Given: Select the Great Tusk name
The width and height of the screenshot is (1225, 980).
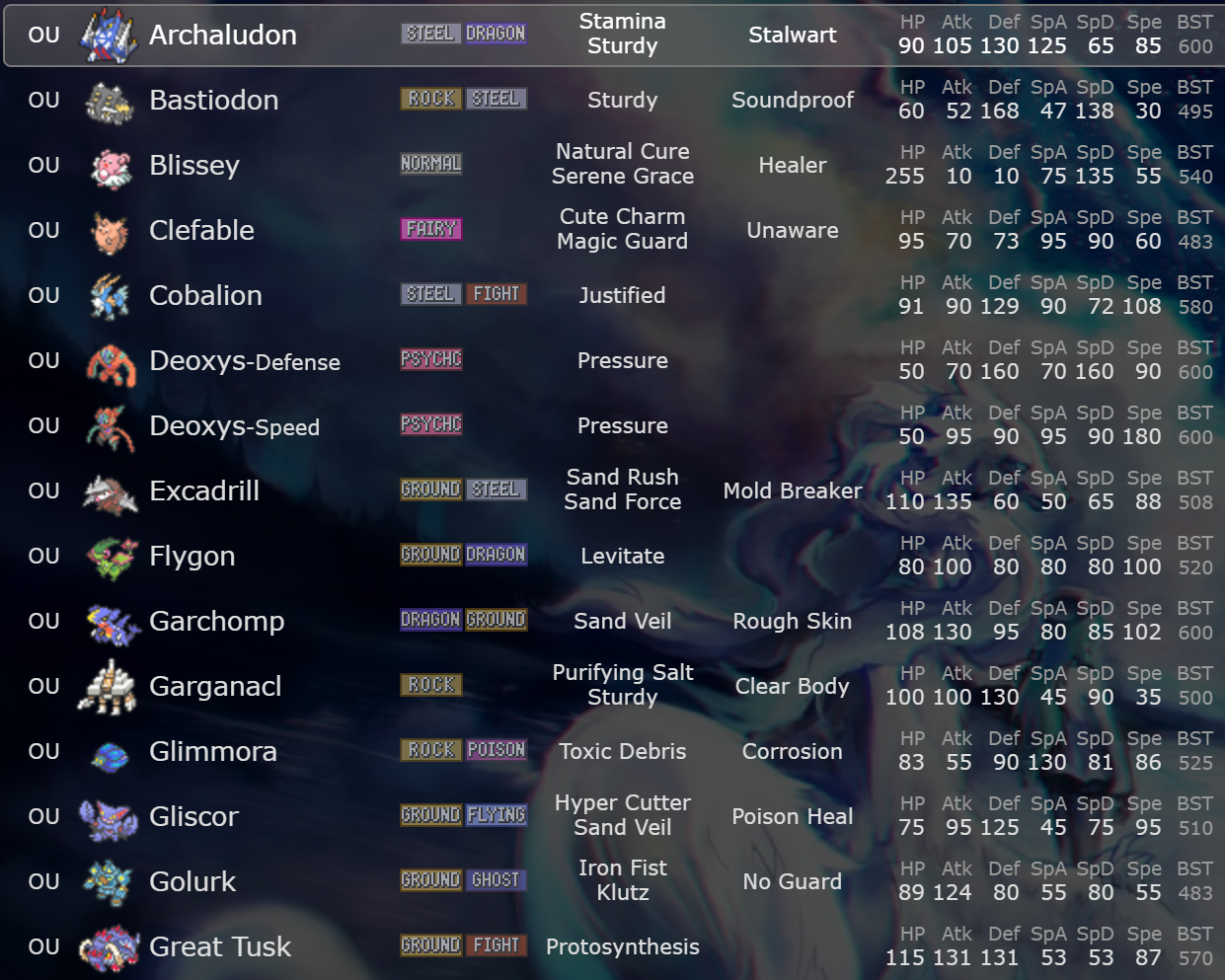Looking at the screenshot, I should pos(220,946).
